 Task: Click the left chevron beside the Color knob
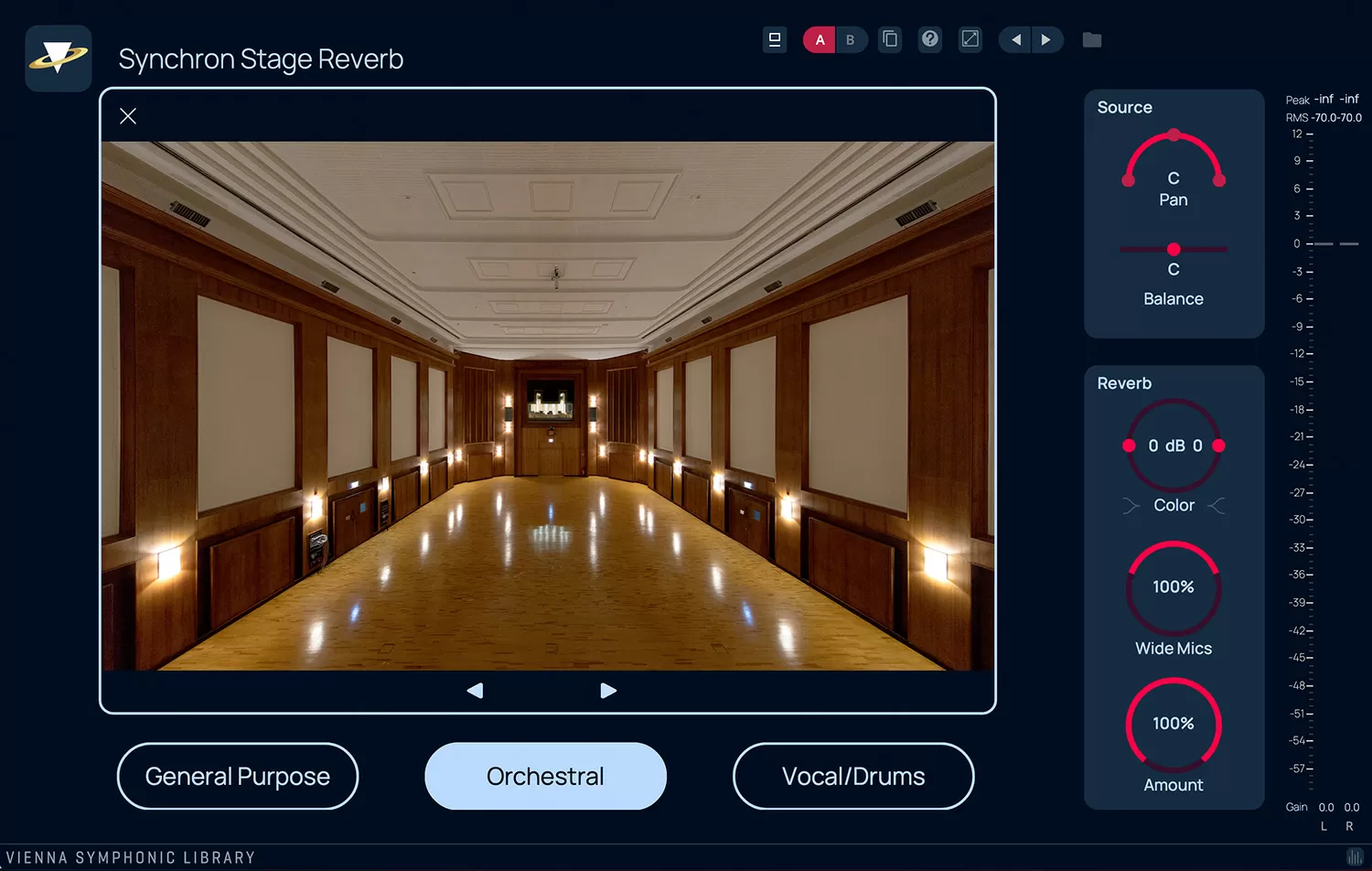[1131, 505]
